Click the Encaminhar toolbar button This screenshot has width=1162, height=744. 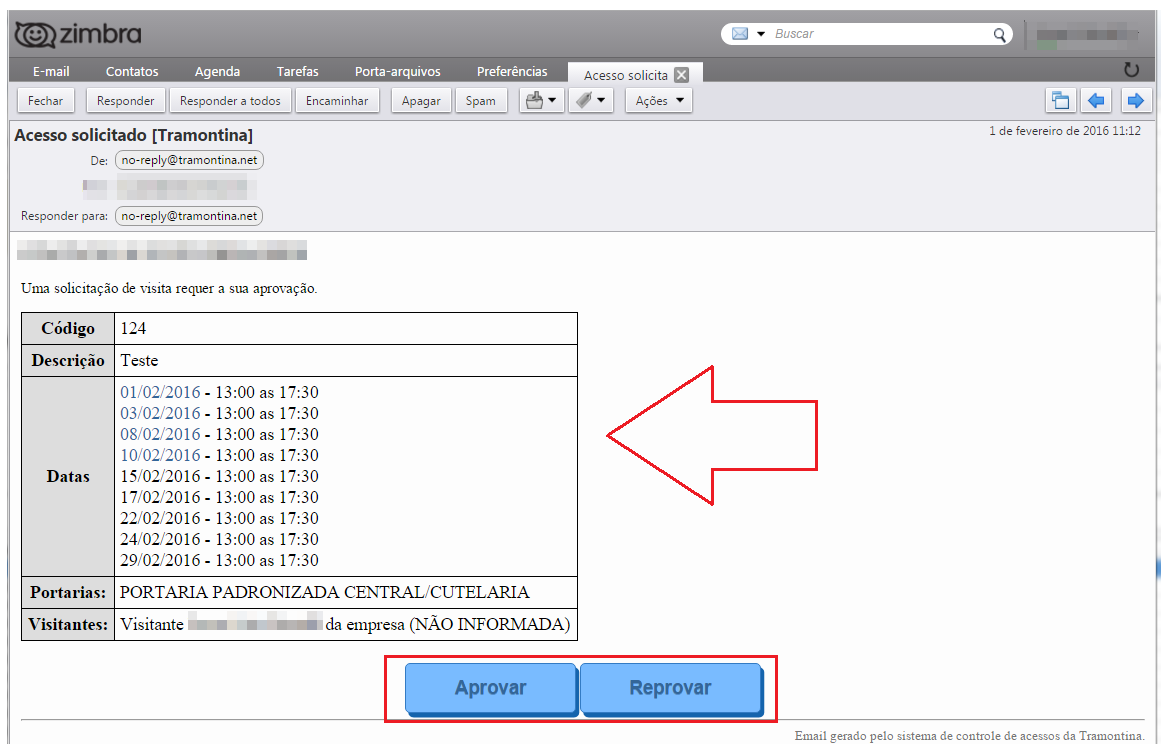coord(337,101)
